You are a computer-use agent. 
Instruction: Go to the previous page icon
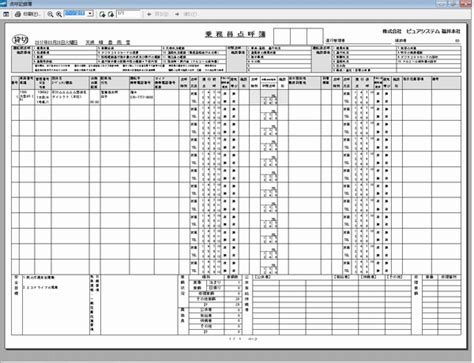coord(102,14)
